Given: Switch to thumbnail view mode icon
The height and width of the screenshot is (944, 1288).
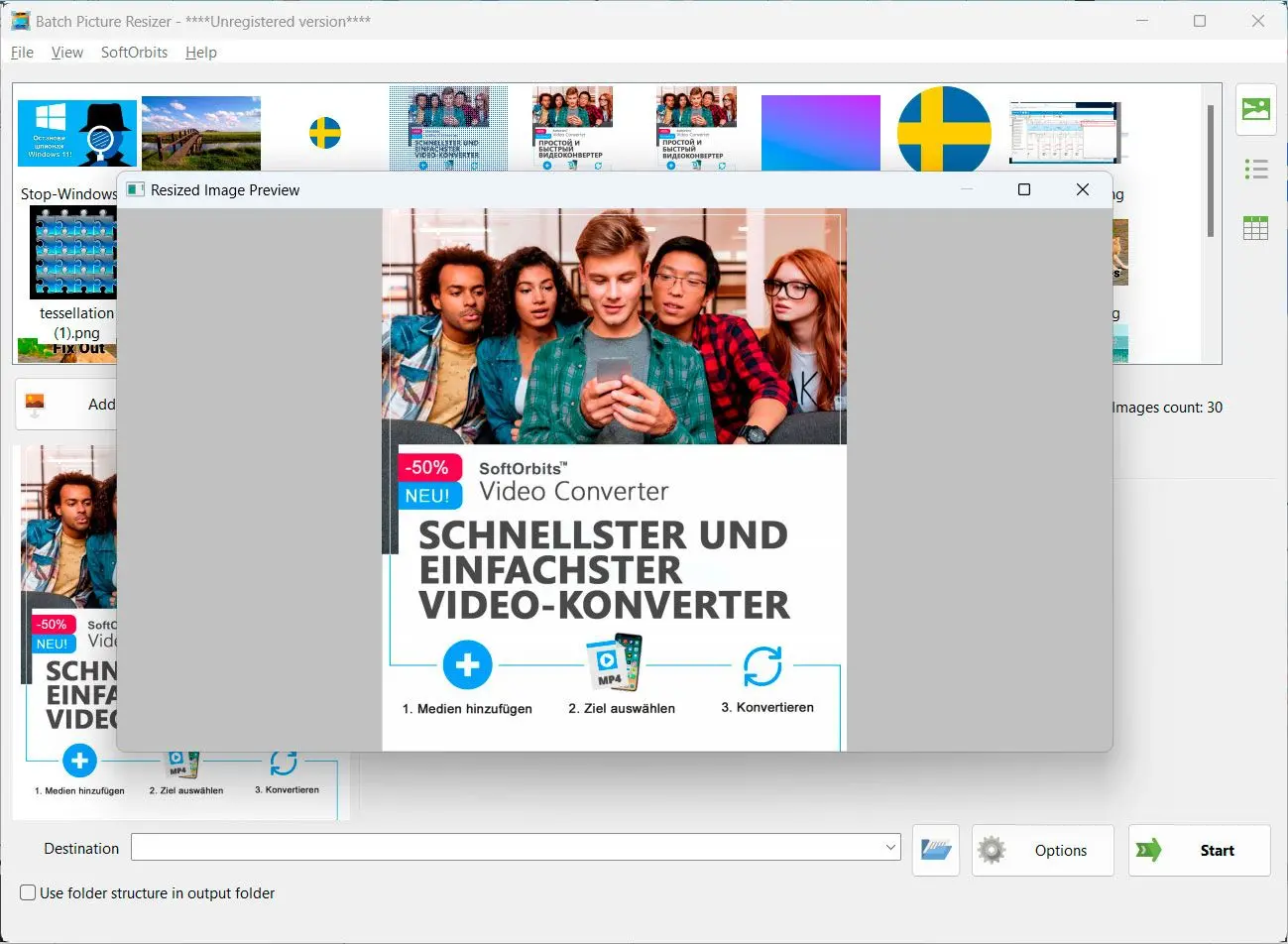Looking at the screenshot, I should tap(1255, 109).
